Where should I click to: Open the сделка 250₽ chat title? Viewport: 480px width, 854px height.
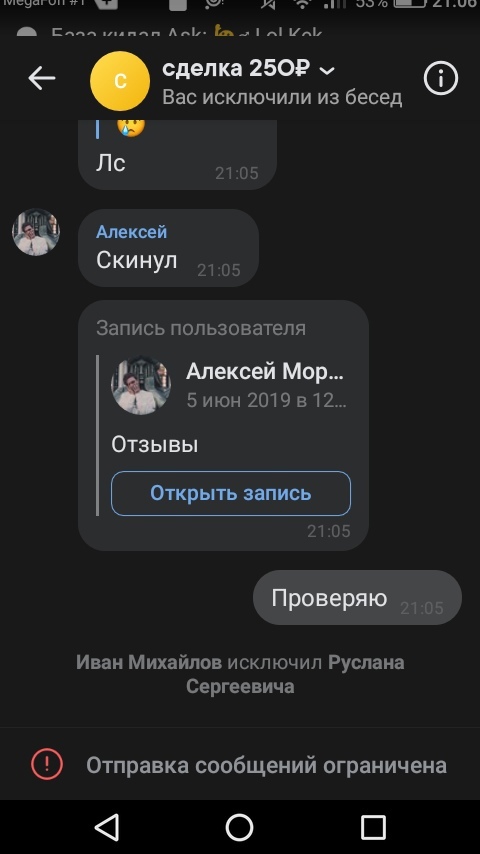236,69
